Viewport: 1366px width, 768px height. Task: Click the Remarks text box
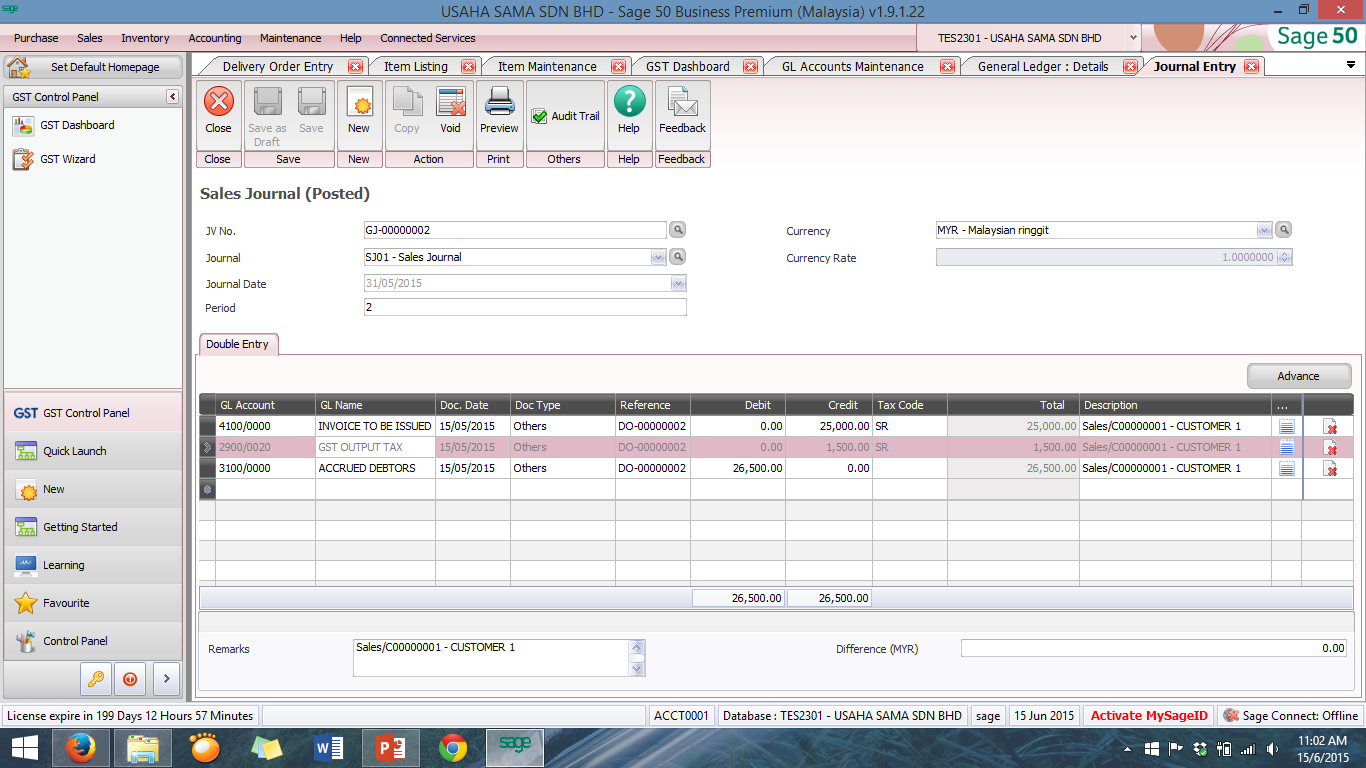tap(491, 658)
